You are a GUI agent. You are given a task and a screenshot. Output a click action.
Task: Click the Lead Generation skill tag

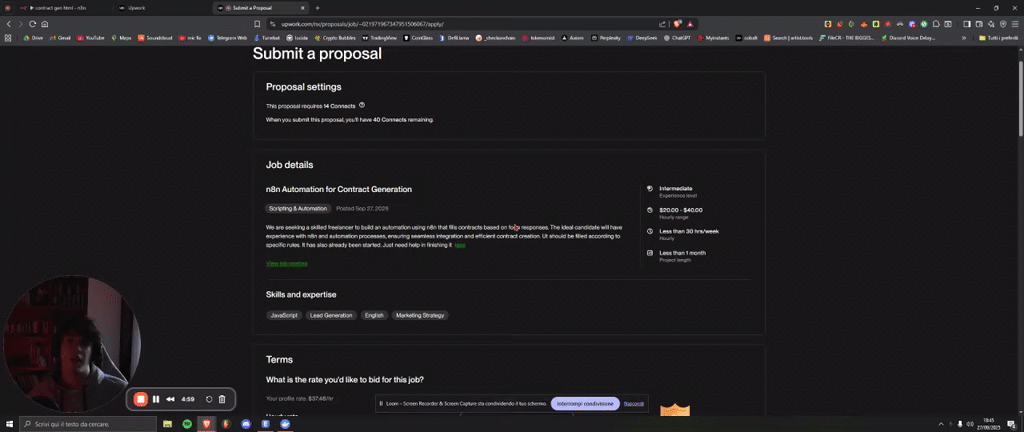331,315
